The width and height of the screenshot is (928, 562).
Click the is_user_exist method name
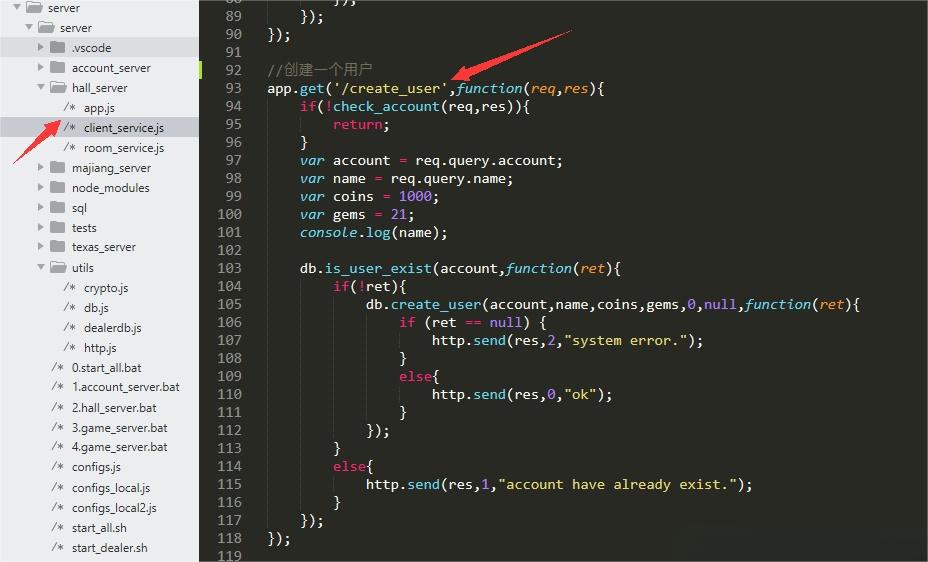(378, 269)
